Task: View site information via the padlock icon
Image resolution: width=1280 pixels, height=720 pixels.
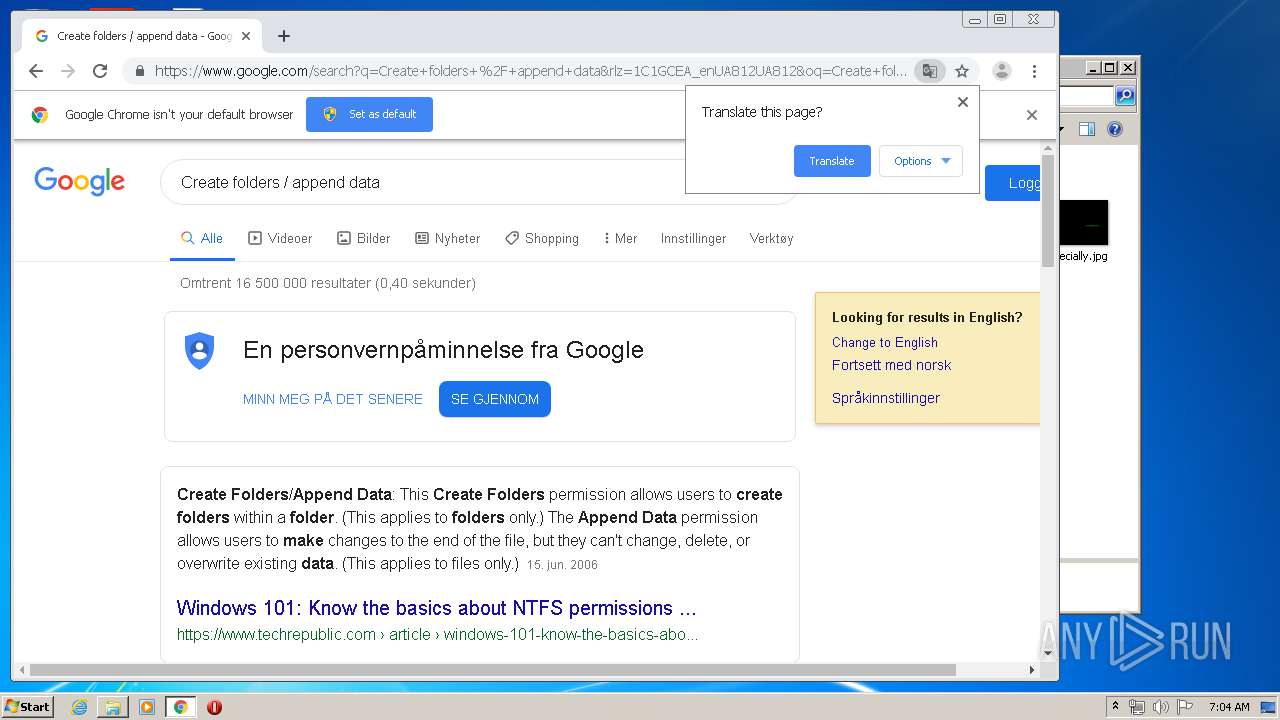Action: [x=139, y=71]
